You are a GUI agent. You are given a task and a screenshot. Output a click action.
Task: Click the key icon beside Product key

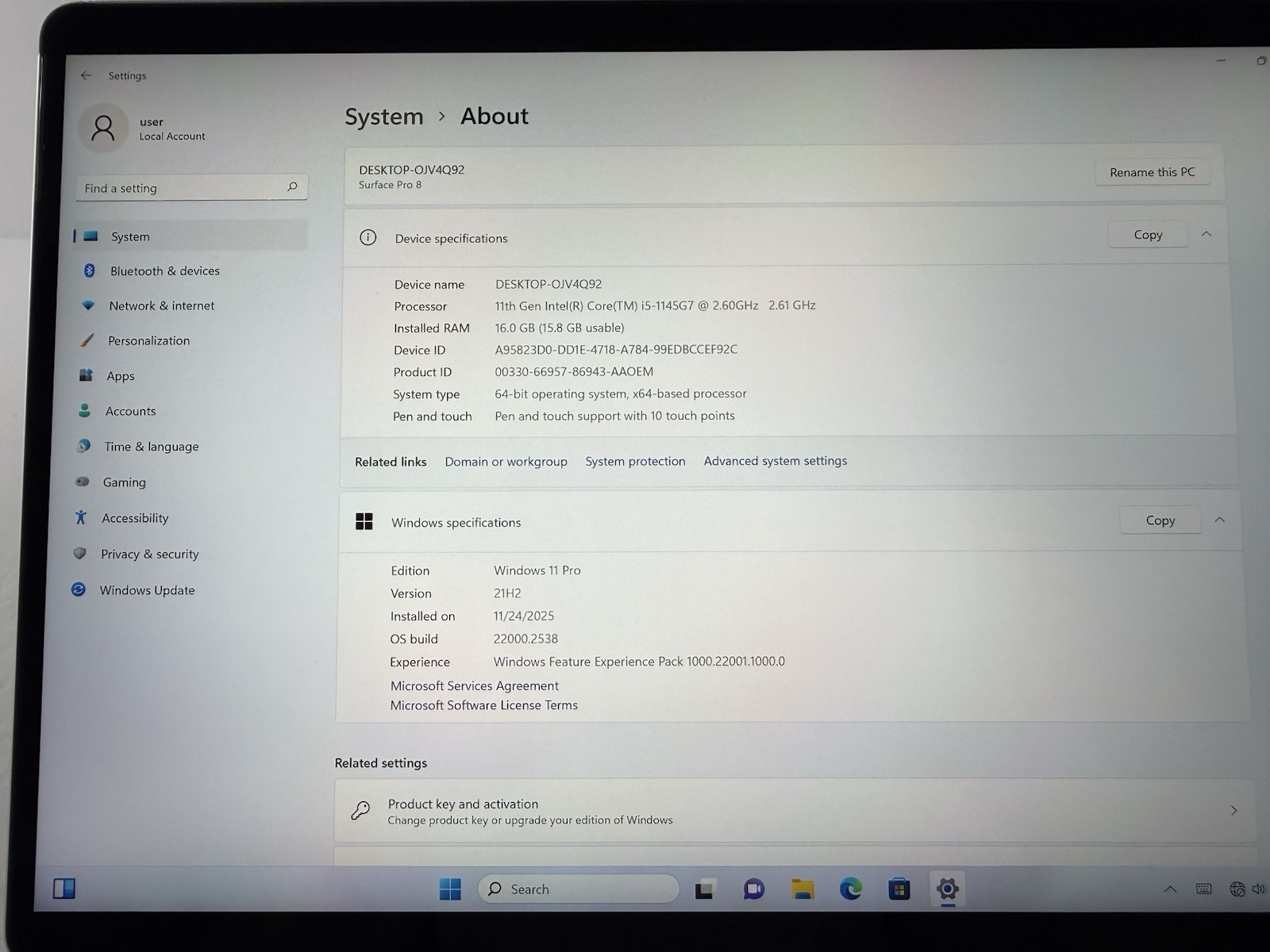point(360,810)
